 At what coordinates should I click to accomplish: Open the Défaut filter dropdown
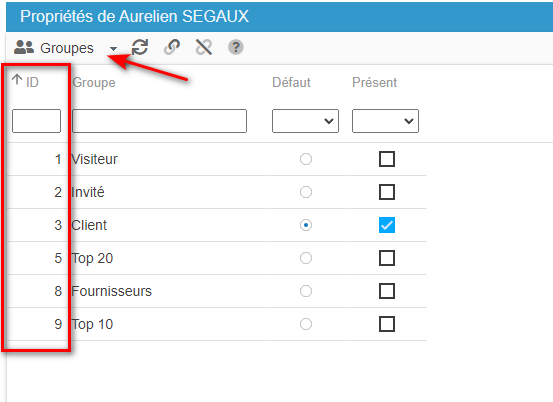point(305,121)
